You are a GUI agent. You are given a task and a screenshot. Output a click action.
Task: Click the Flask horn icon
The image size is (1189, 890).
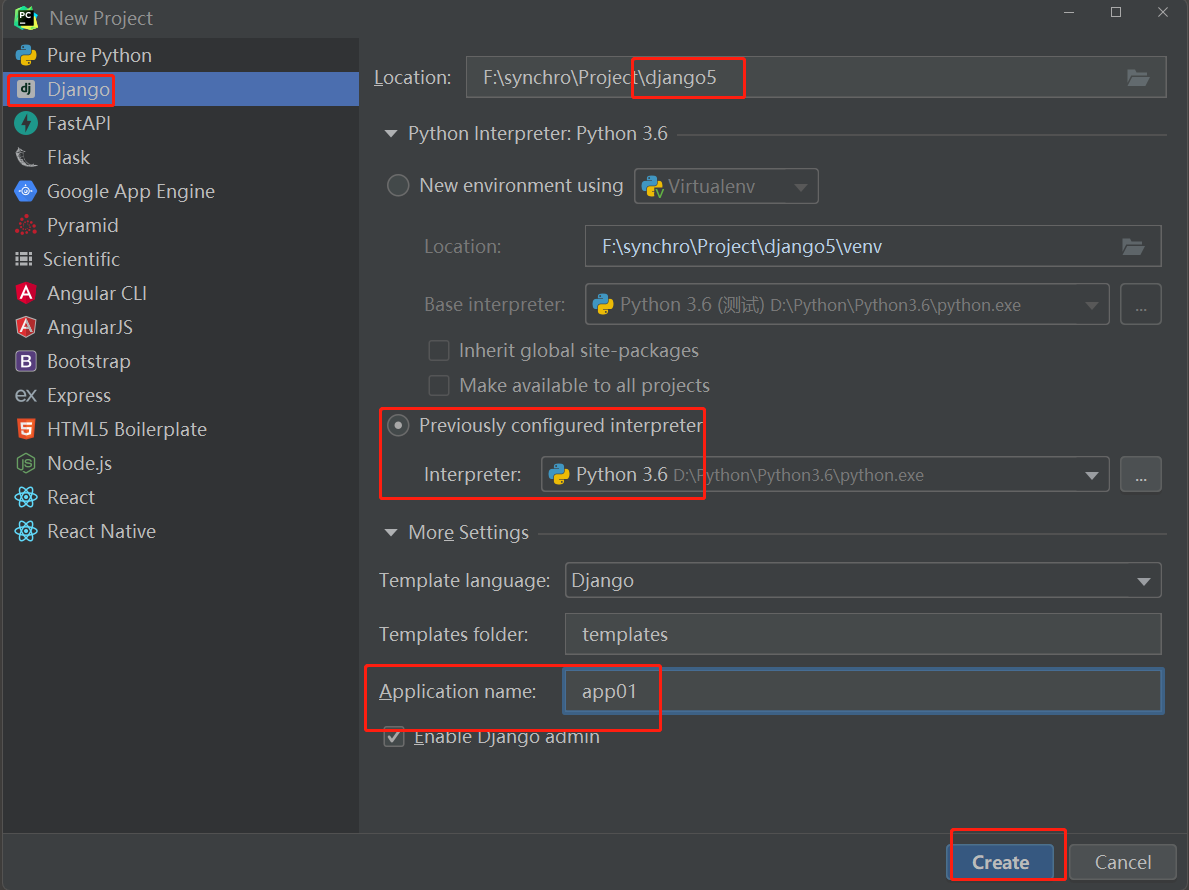point(26,158)
